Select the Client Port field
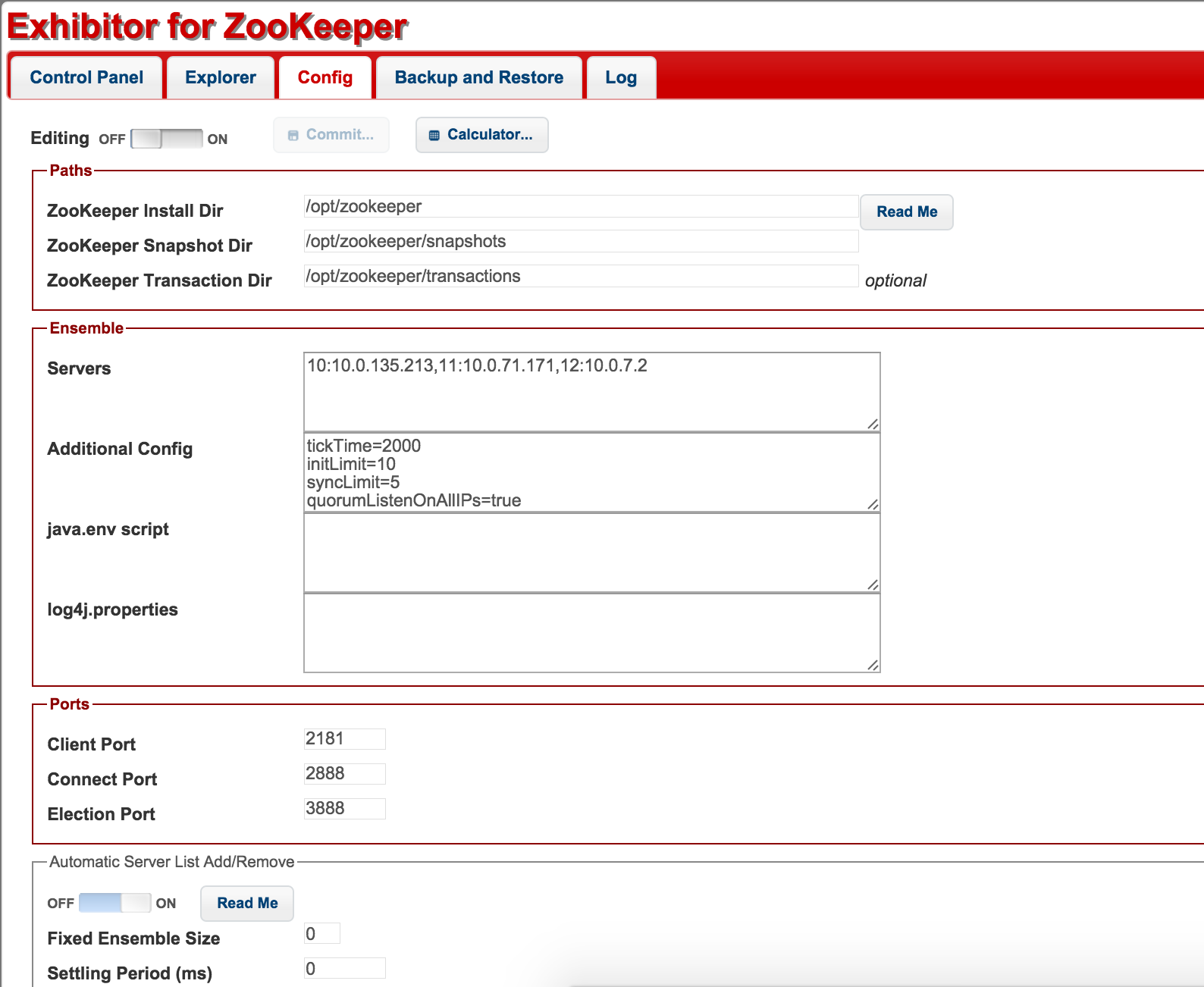The height and width of the screenshot is (987, 1204). tap(344, 739)
